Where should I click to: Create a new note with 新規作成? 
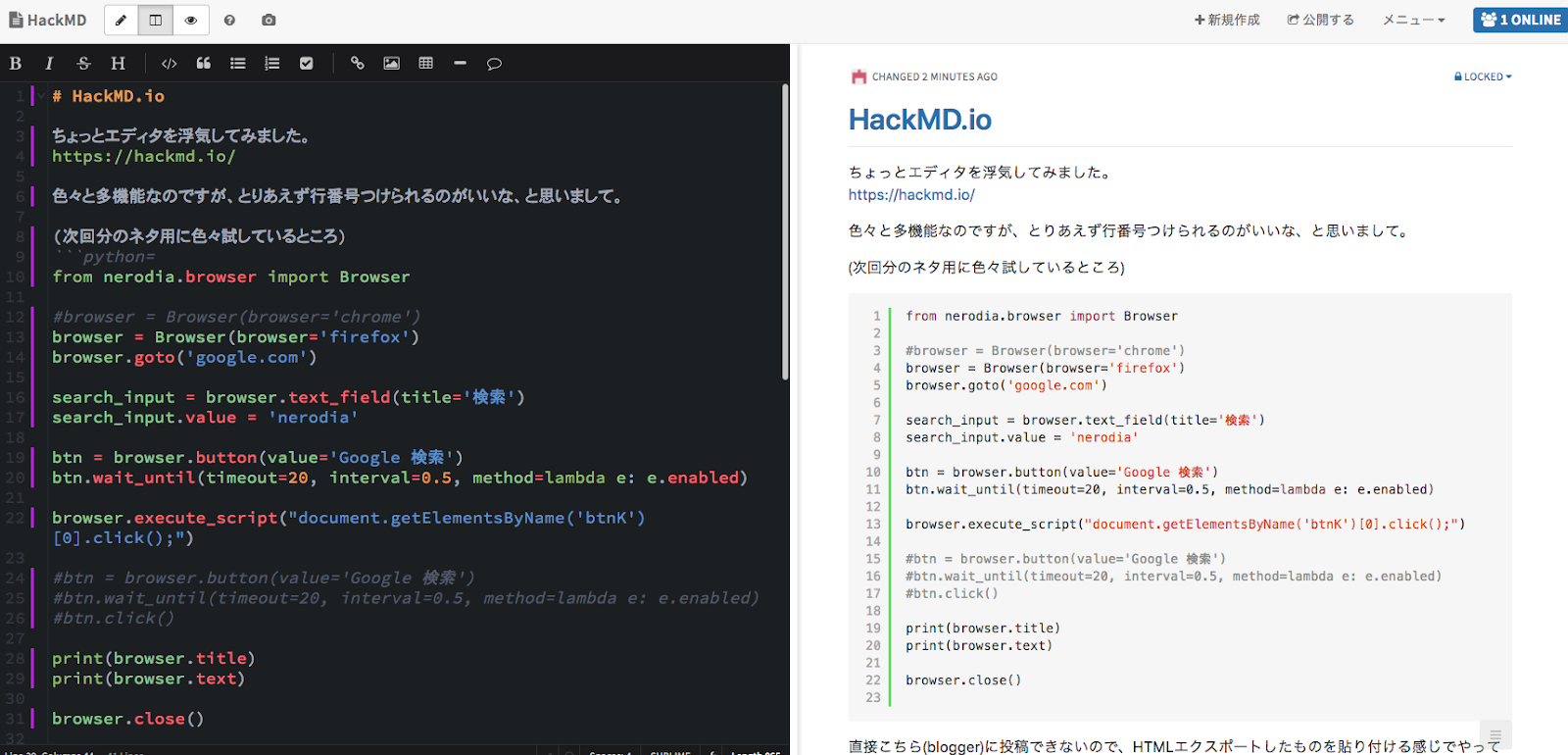click(1227, 20)
